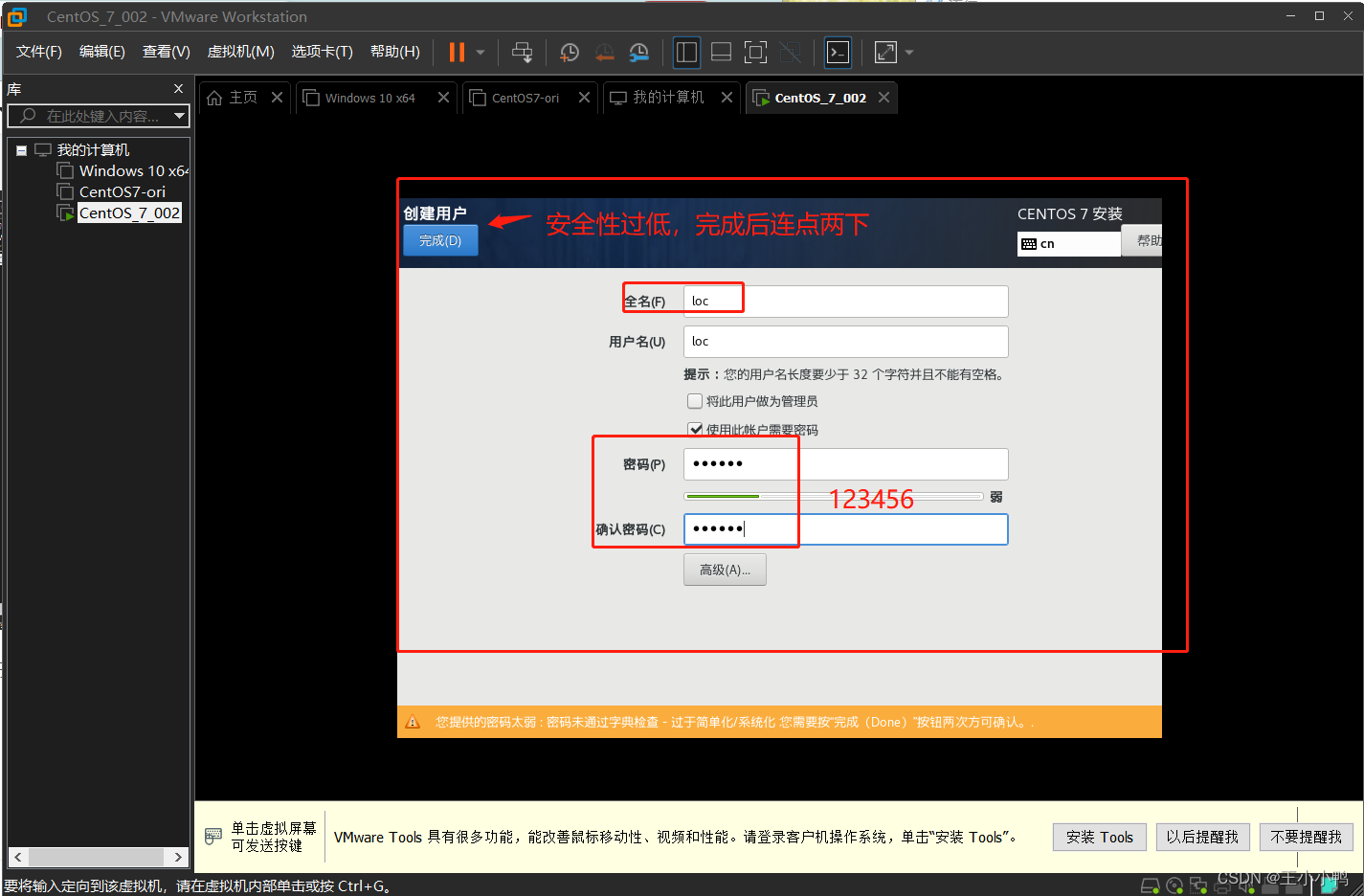The image size is (1364, 896).
Task: Open the library search filter dropdown
Action: click(x=179, y=116)
